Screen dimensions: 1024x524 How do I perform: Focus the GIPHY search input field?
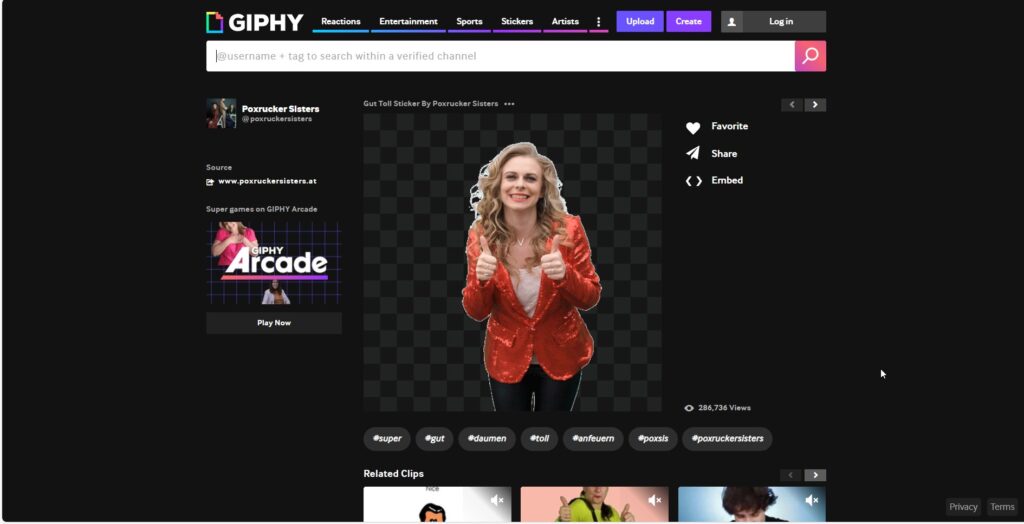pyautogui.click(x=500, y=56)
